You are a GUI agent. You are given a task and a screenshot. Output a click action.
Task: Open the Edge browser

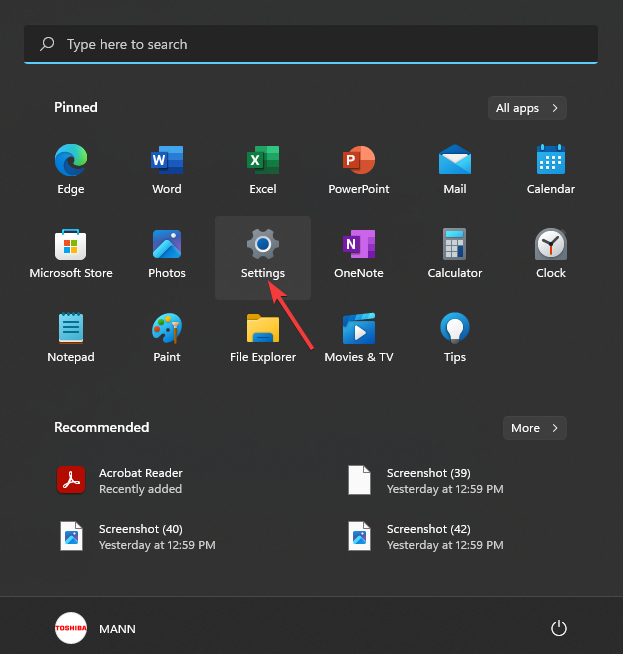[x=71, y=170]
